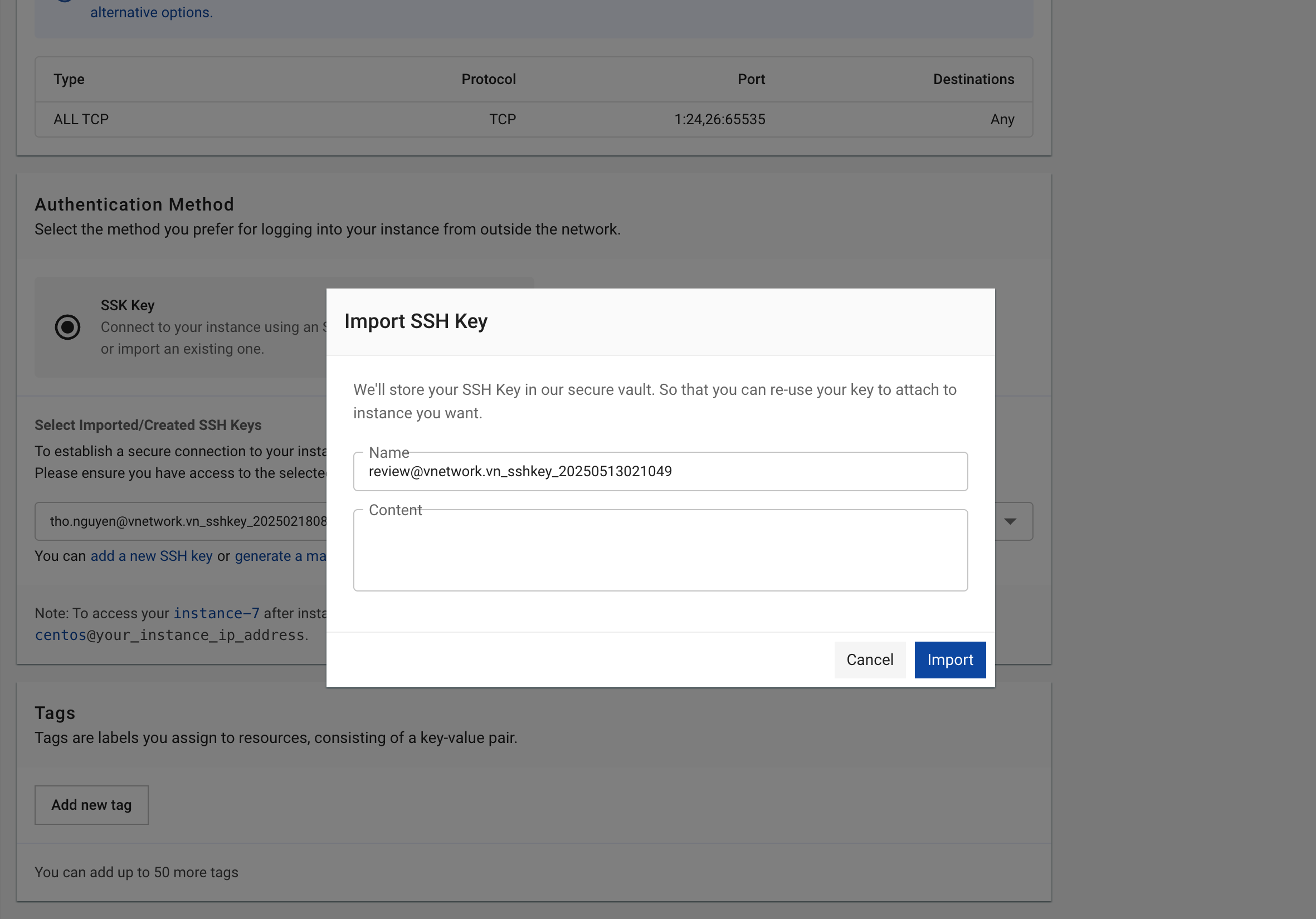1316x919 pixels.
Task: Click the Port column header
Action: pos(751,79)
